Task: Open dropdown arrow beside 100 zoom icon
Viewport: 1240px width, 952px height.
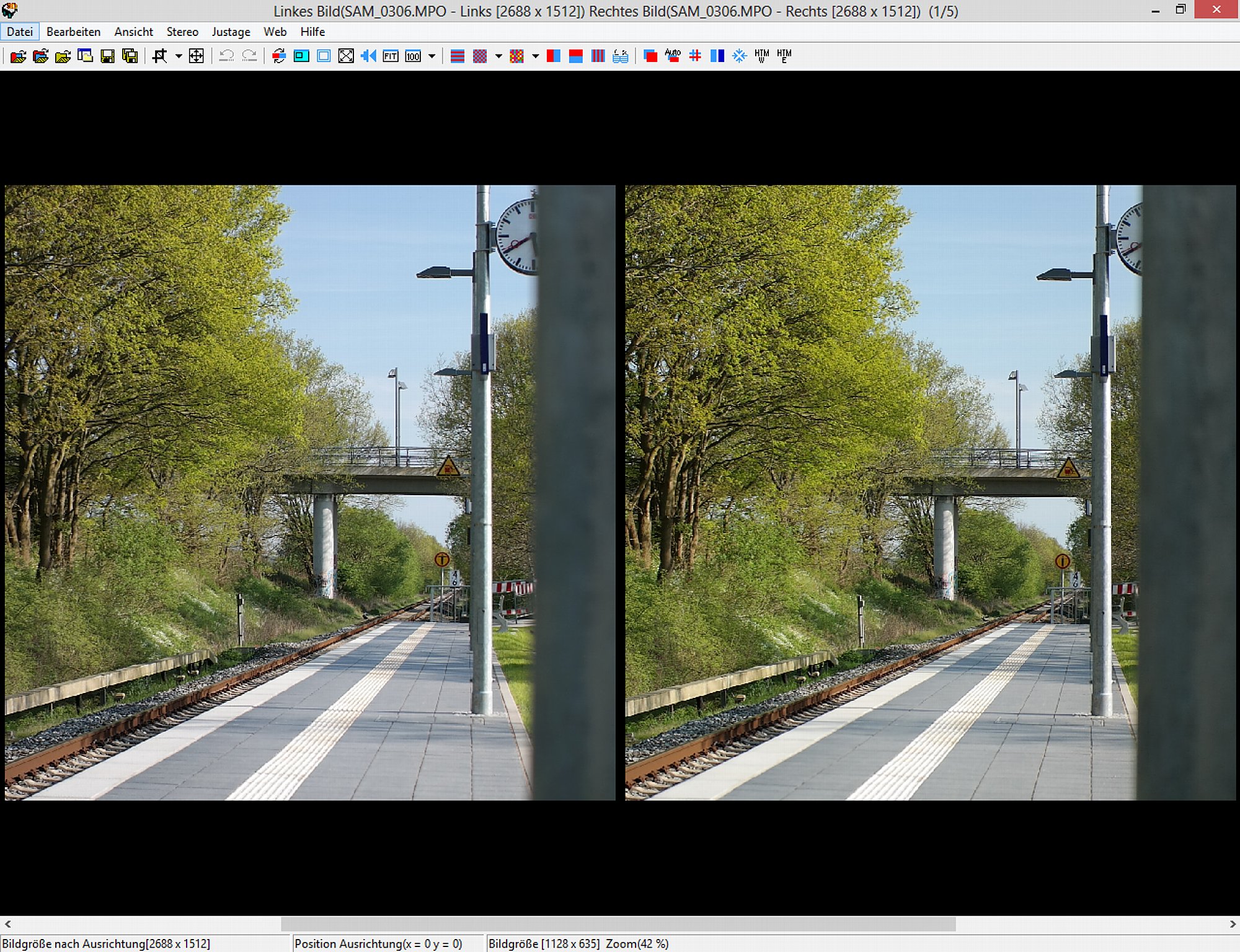Action: point(432,56)
